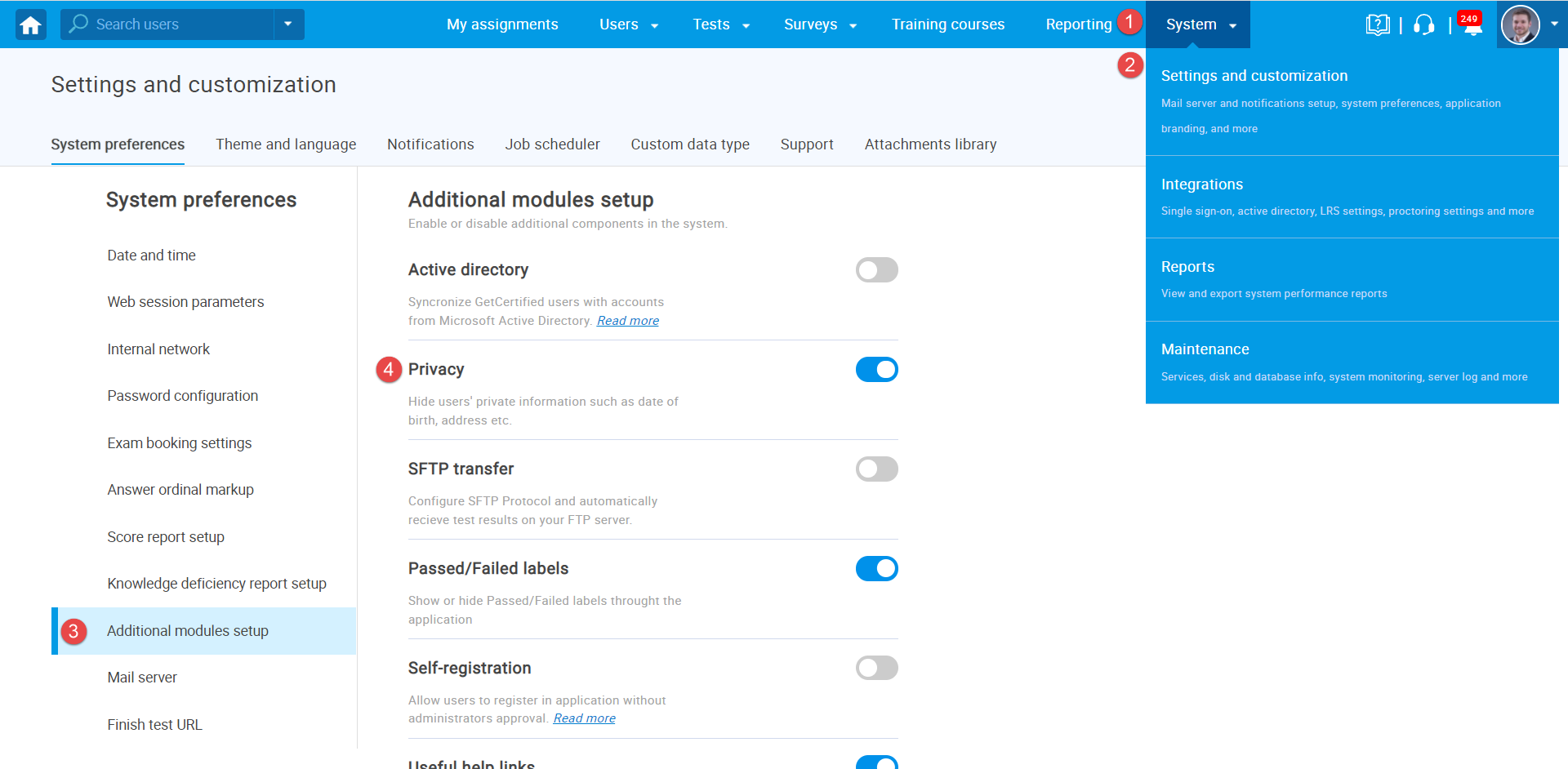1568x769 pixels.
Task: Open Integrations in System menu
Action: pyautogui.click(x=1201, y=184)
